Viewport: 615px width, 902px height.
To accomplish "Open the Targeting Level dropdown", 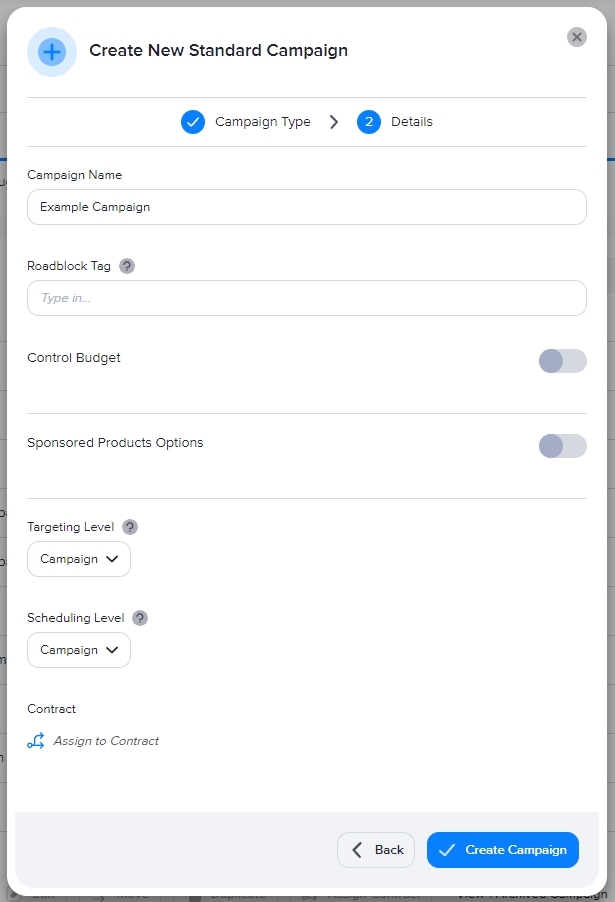I will tap(79, 559).
